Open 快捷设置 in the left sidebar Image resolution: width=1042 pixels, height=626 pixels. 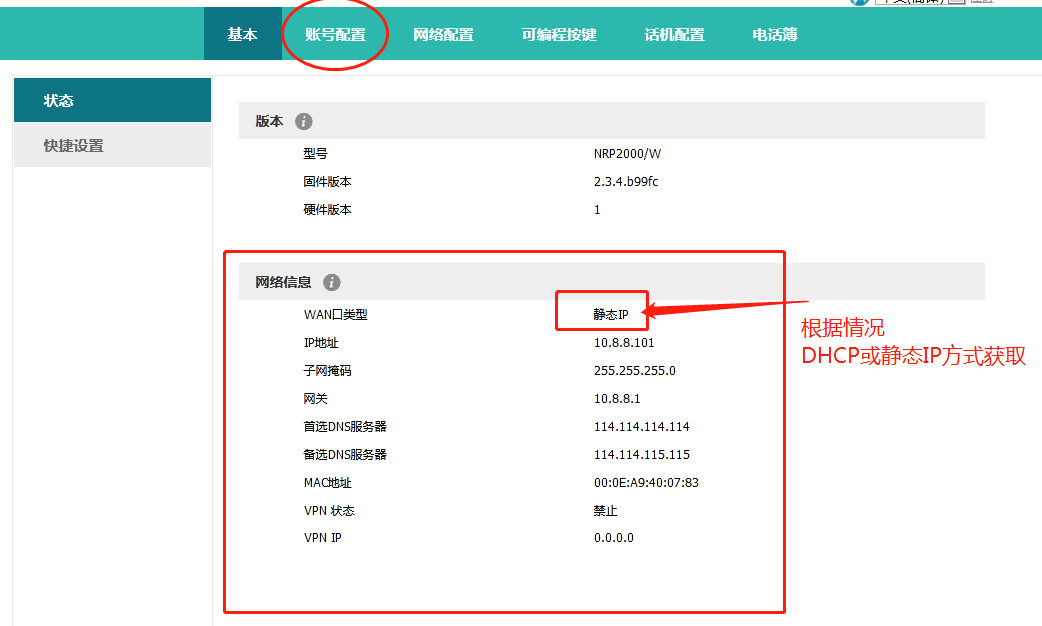point(112,145)
